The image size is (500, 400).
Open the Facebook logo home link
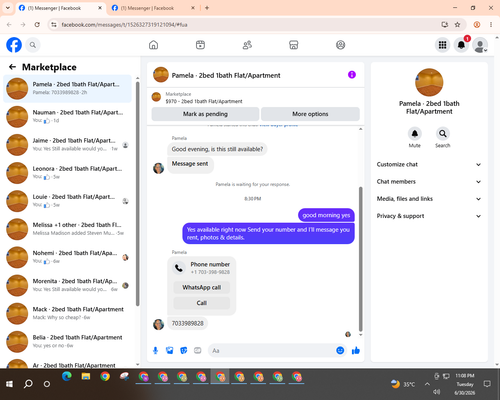pos(14,45)
